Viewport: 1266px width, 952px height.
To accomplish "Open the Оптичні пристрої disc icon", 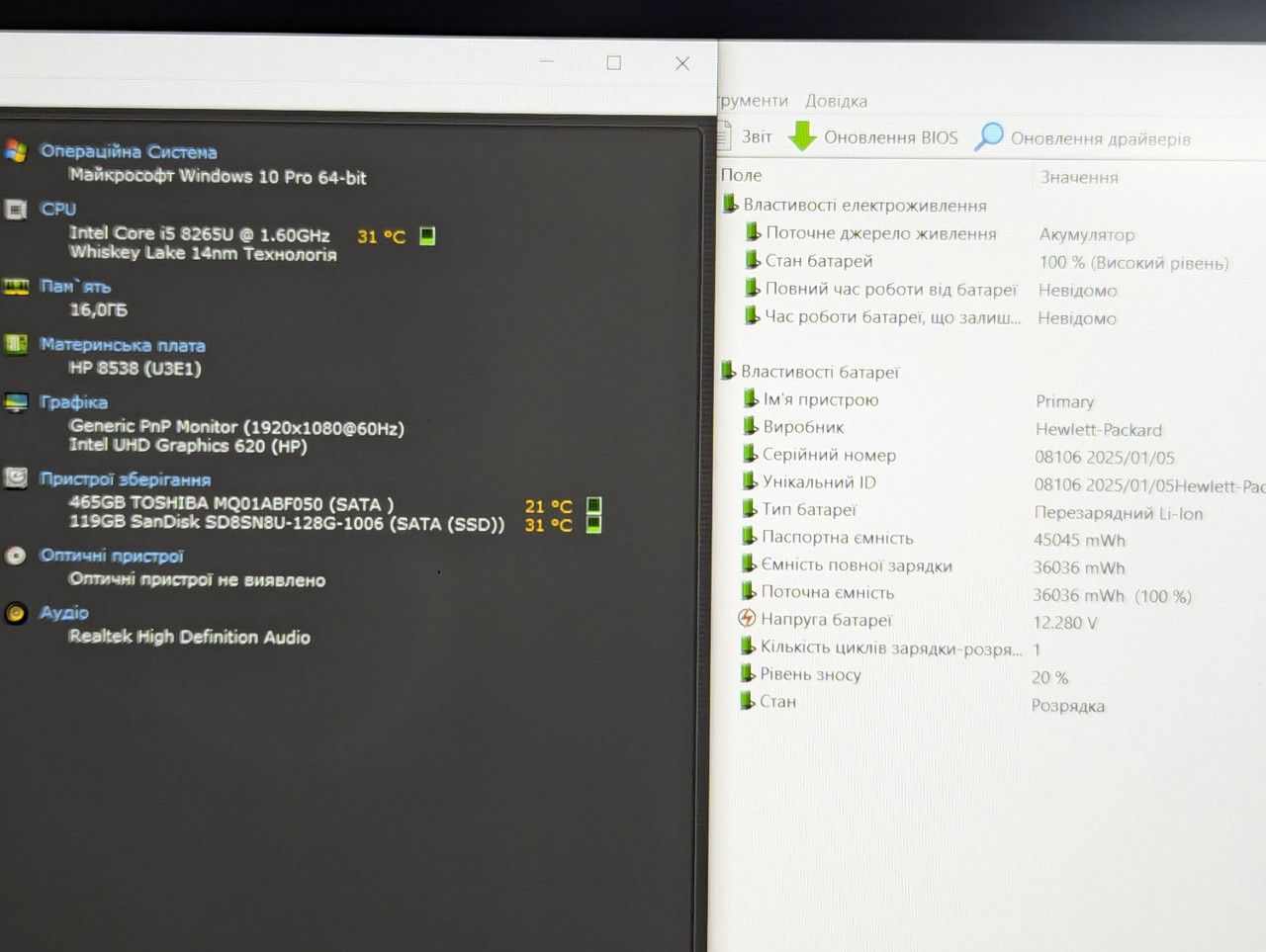I will click(16, 556).
